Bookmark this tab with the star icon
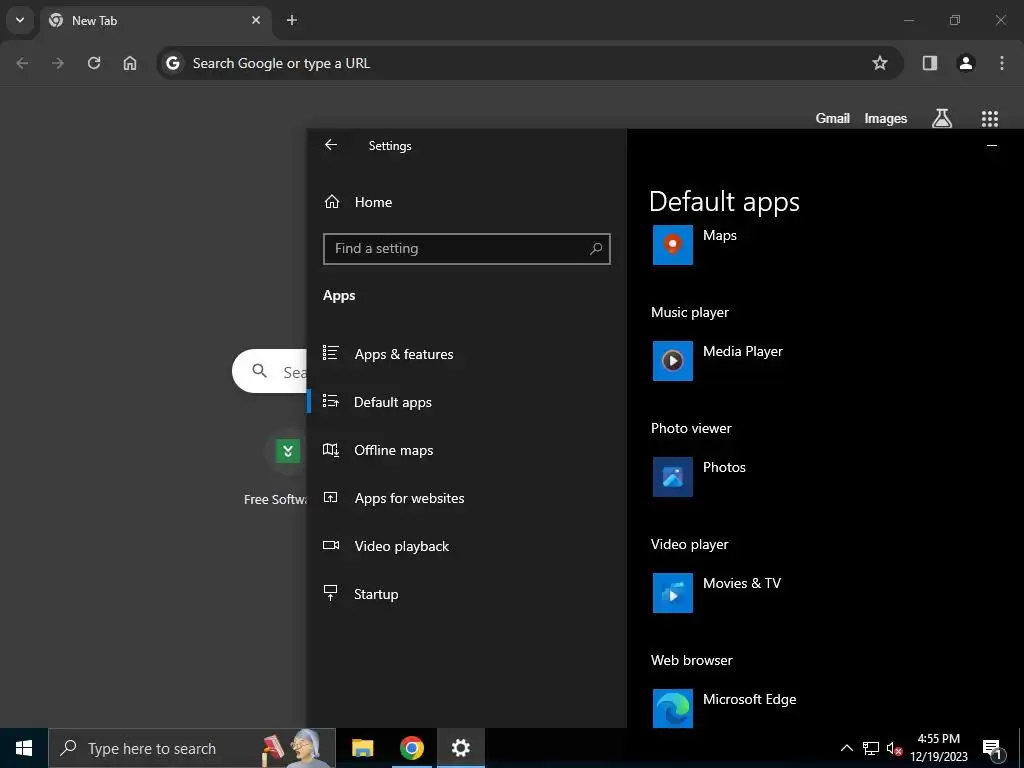The width and height of the screenshot is (1024, 768). pyautogui.click(x=880, y=63)
